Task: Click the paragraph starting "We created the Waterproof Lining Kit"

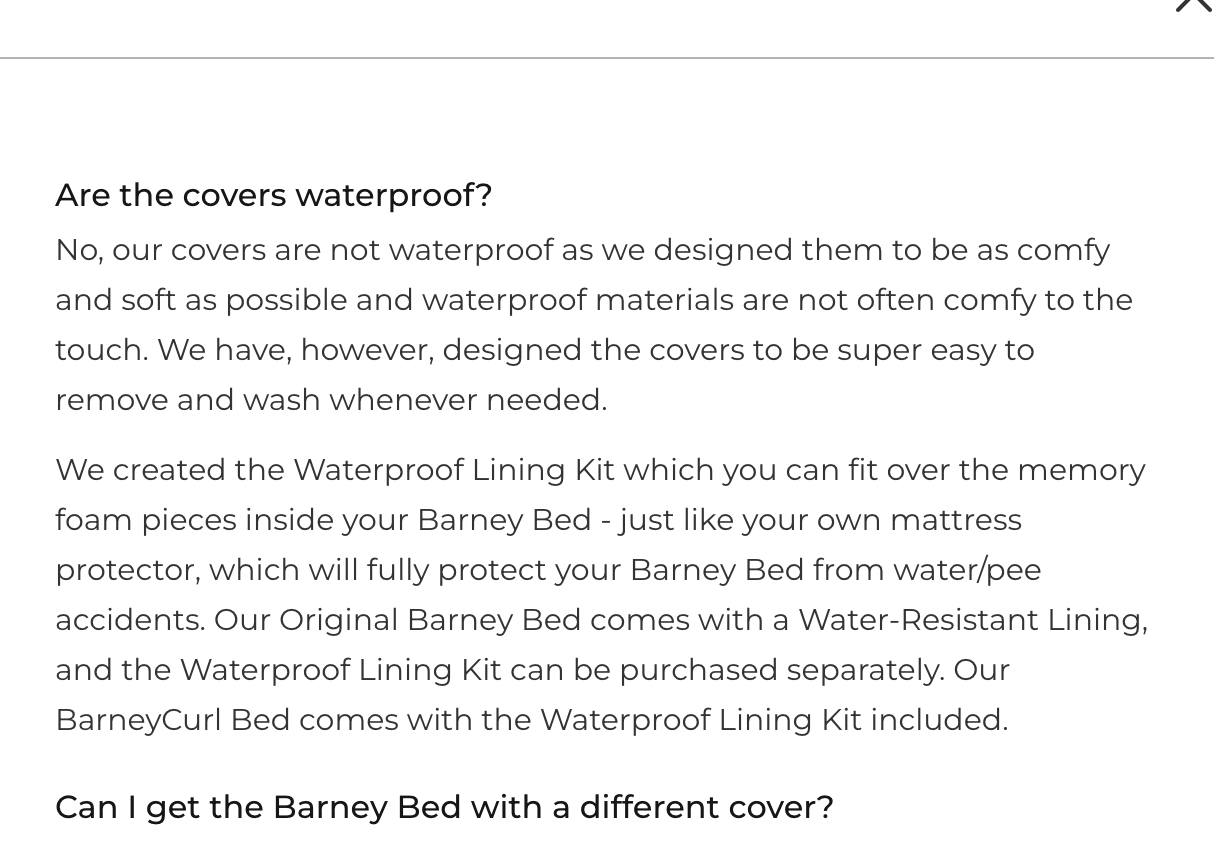Action: pyautogui.click(x=600, y=594)
